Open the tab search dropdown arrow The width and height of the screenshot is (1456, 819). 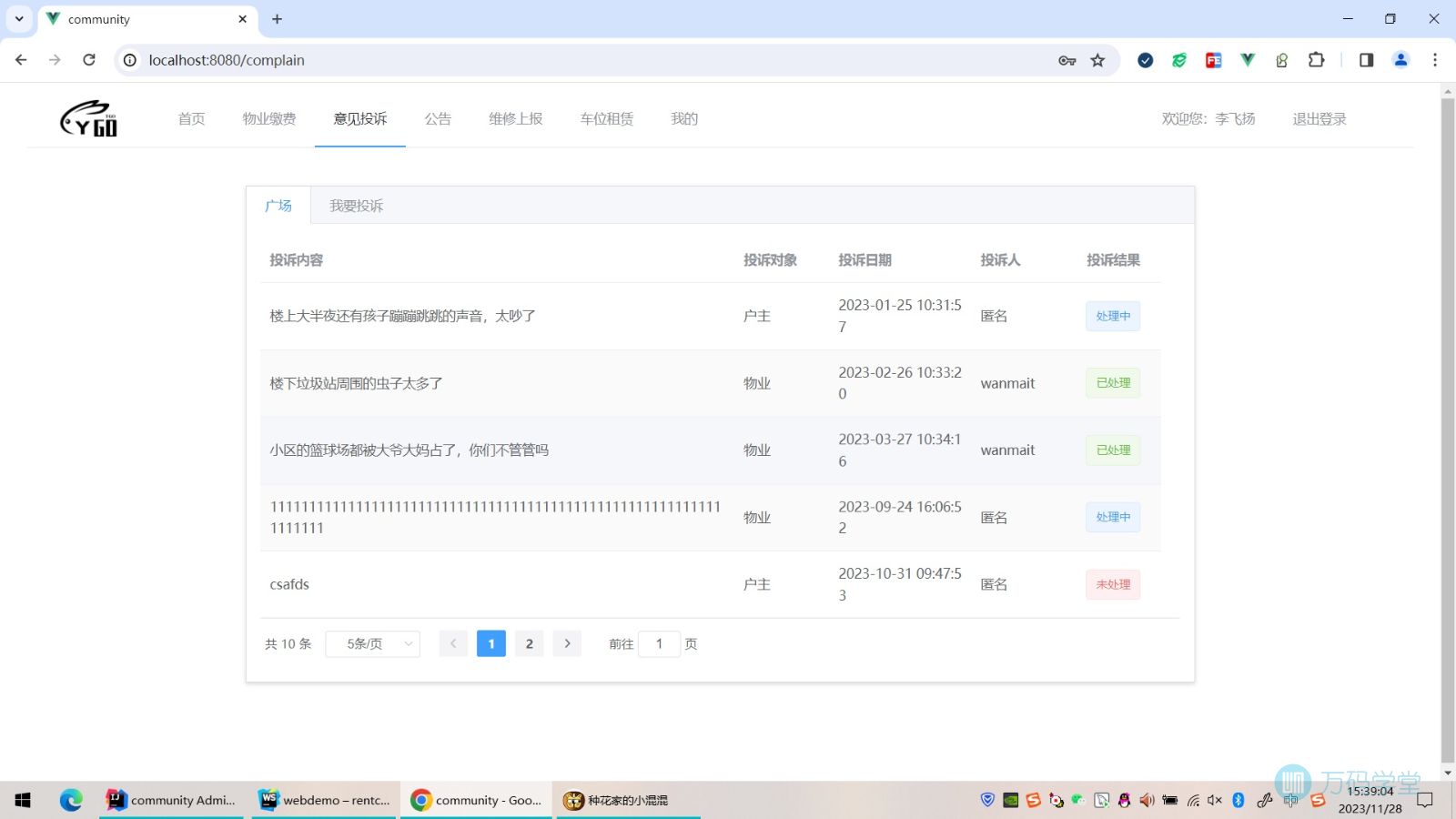[18, 19]
